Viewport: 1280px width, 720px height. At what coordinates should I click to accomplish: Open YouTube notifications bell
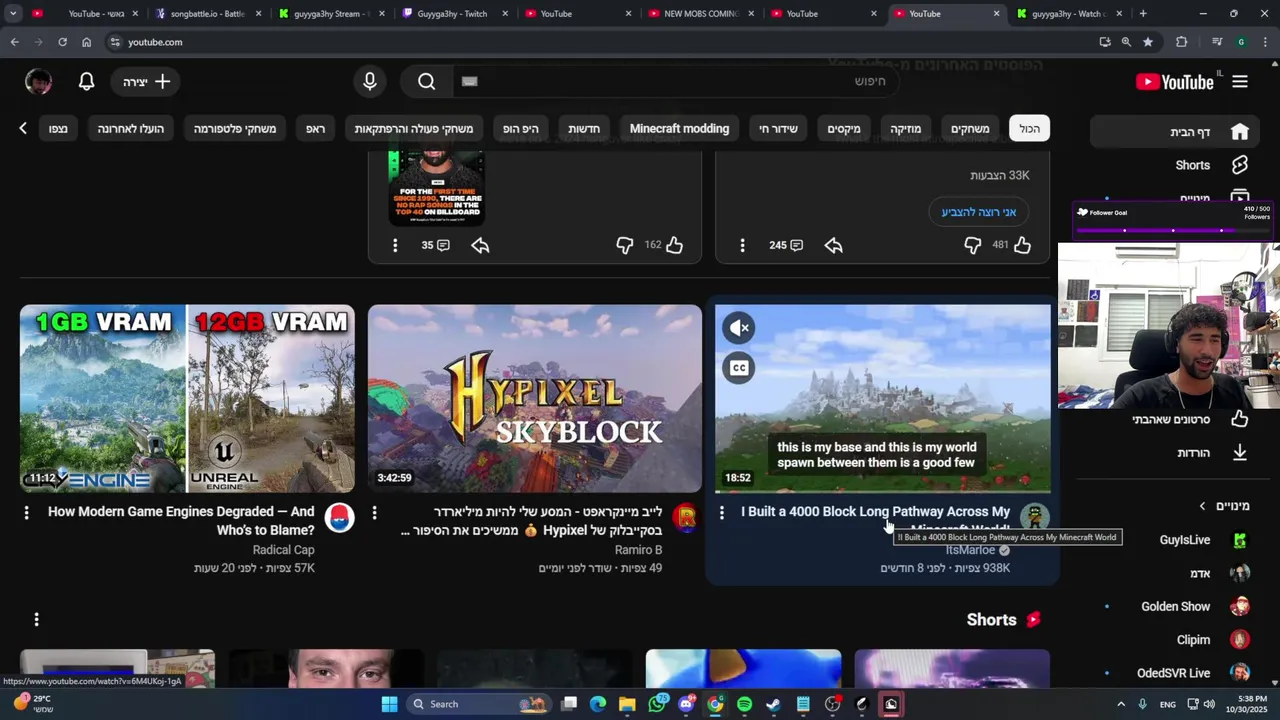(x=86, y=82)
